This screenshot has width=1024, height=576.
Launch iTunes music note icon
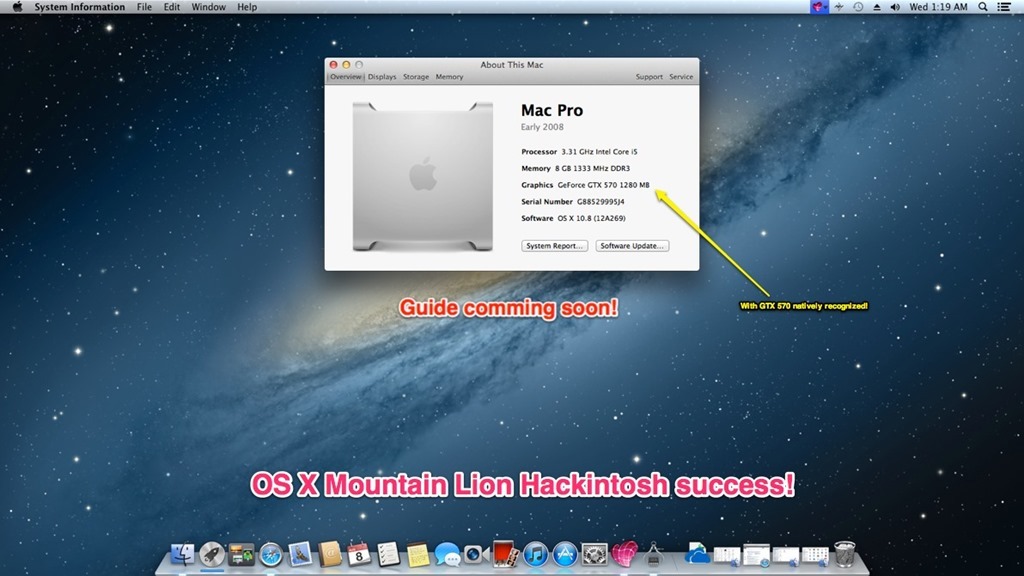(536, 554)
